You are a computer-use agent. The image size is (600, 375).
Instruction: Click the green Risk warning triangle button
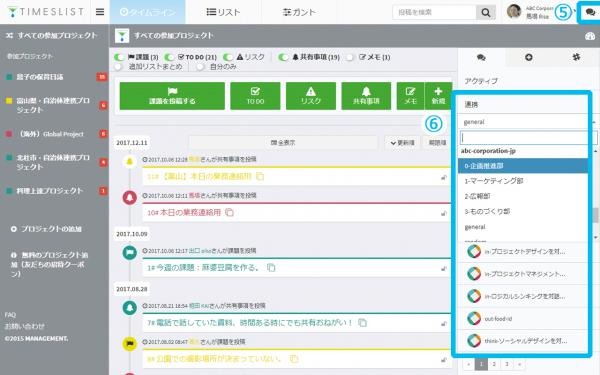coord(311,96)
